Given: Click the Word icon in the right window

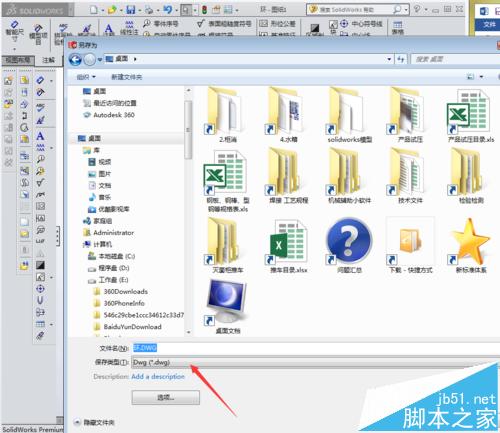Looking at the screenshot, I should (x=484, y=12).
